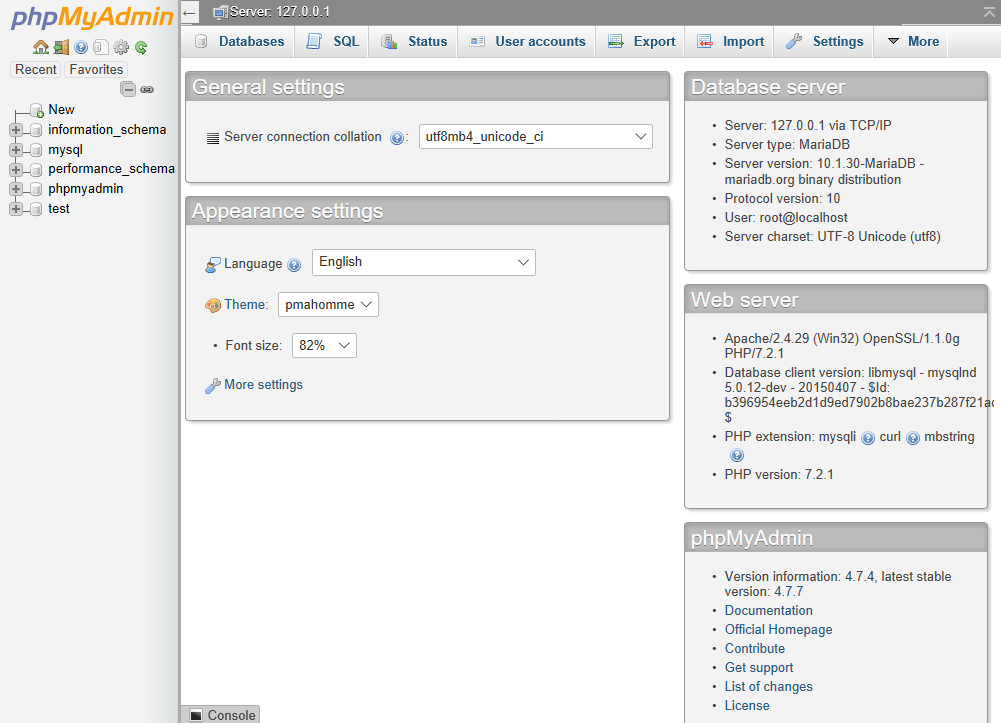Open the Language dropdown
The width and height of the screenshot is (1001, 723).
point(423,262)
